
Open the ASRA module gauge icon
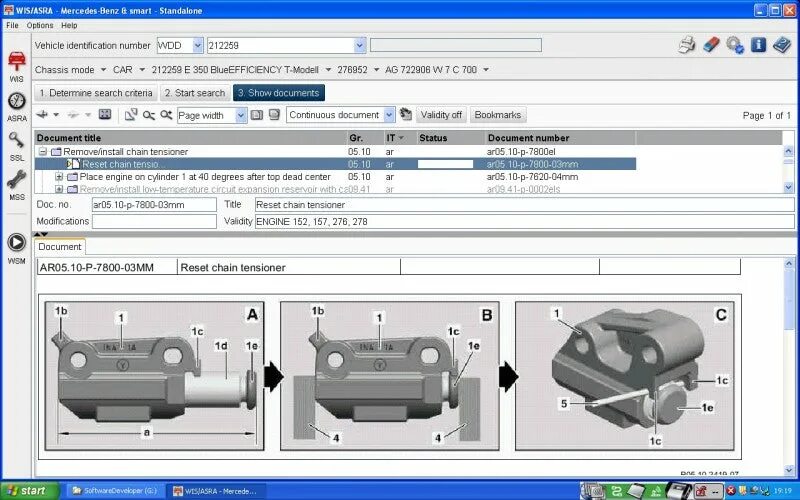point(16,101)
